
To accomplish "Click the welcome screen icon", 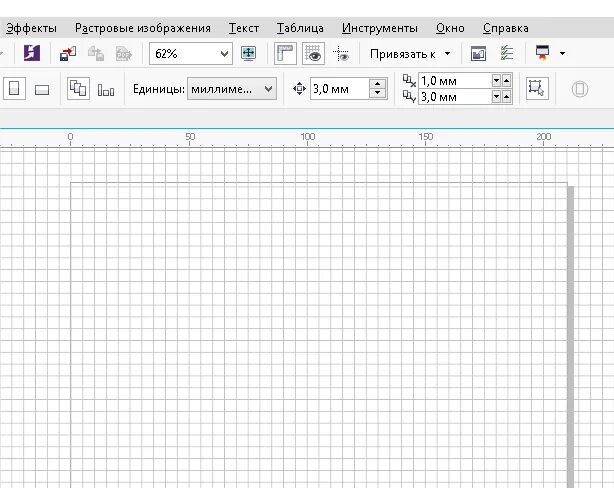I will (479, 54).
